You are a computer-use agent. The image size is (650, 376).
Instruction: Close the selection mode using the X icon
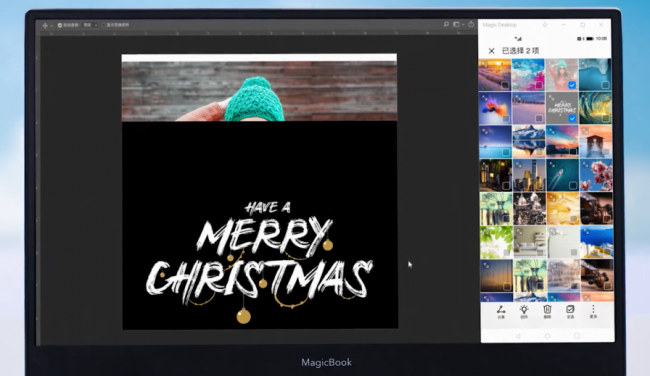pos(492,51)
